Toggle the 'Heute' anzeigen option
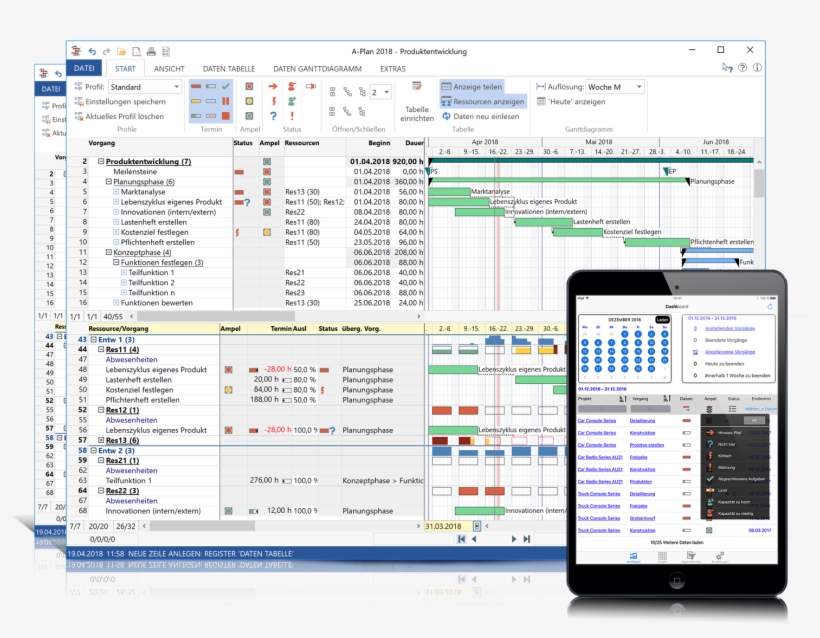820x638 pixels. click(570, 102)
